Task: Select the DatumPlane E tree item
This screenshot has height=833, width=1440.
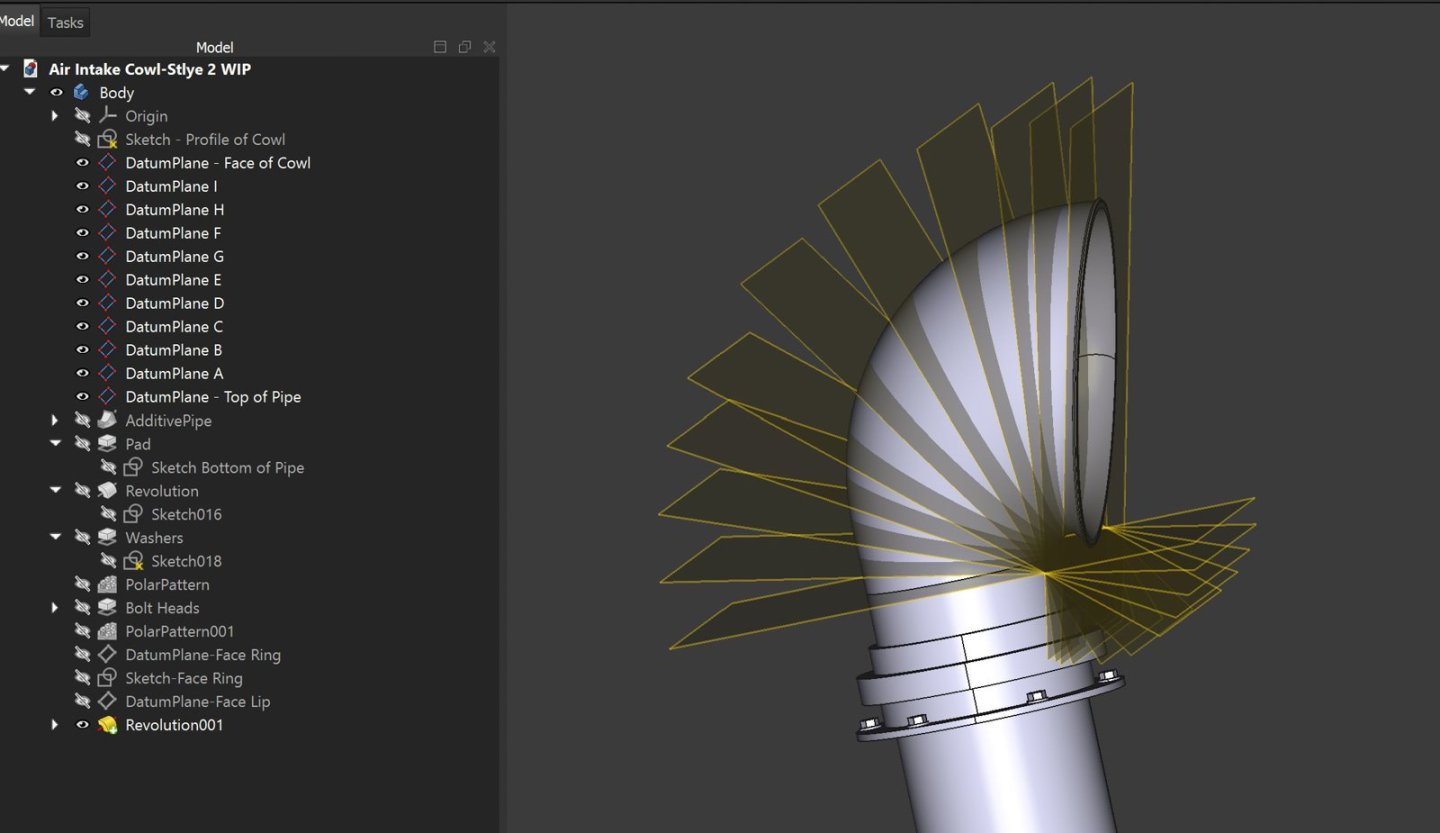Action: pos(173,280)
